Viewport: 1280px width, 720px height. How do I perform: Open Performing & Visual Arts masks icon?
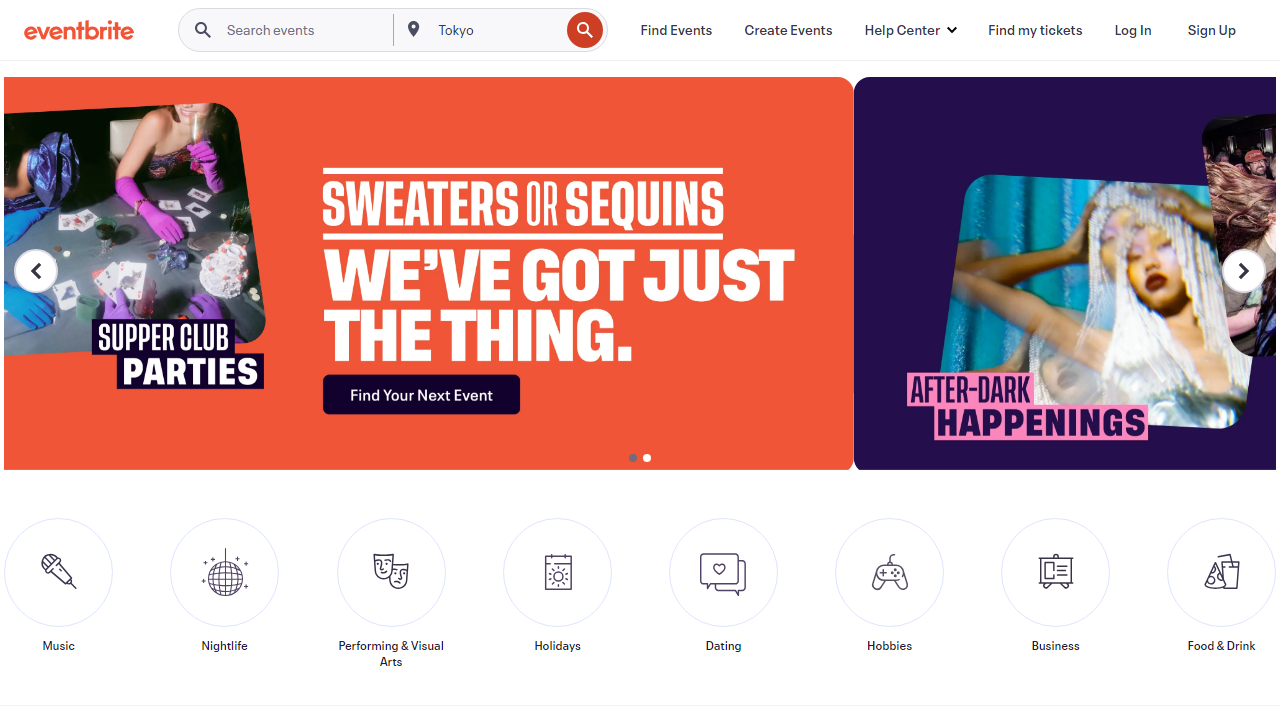tap(391, 572)
